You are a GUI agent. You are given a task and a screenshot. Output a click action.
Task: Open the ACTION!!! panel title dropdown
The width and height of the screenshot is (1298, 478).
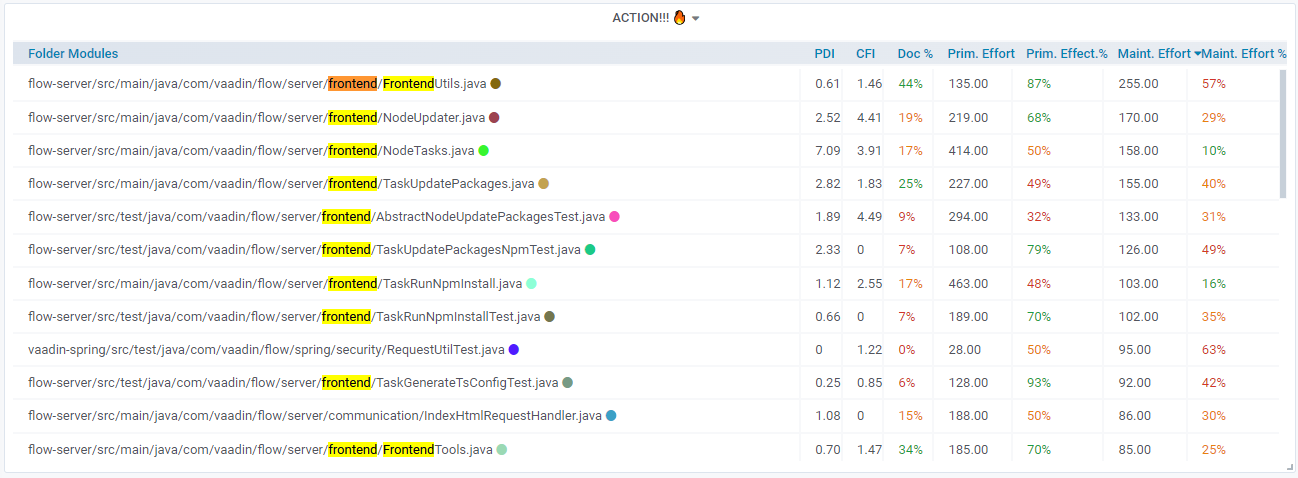[x=695, y=18]
